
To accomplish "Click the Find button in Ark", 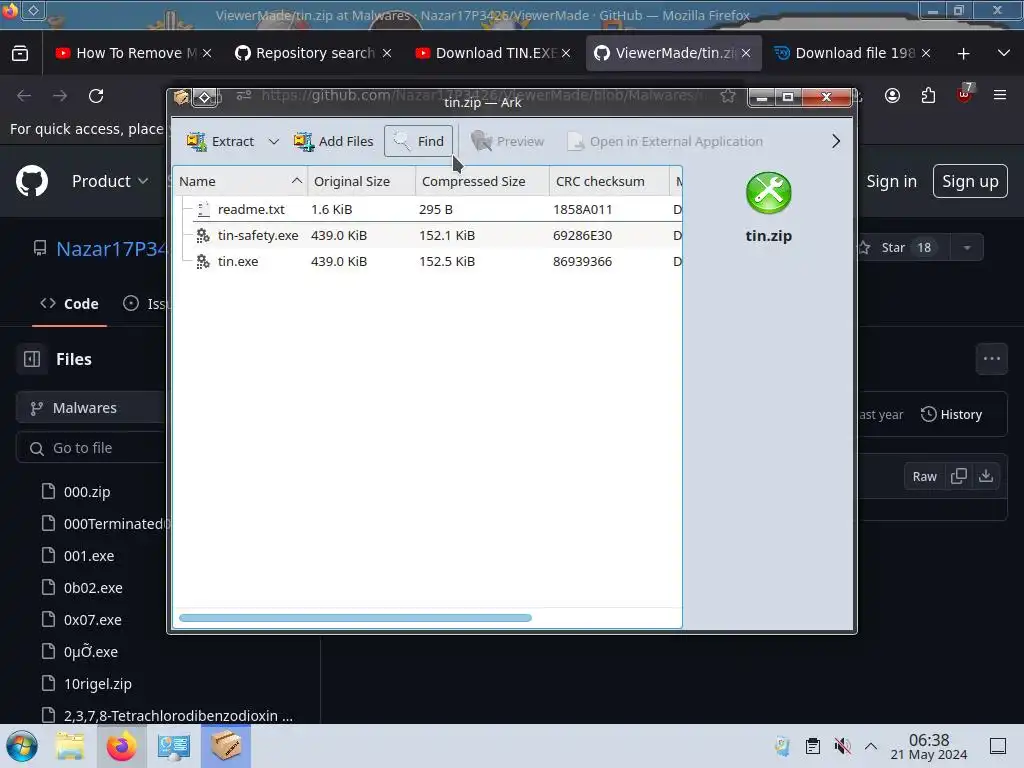I will coord(419,141).
